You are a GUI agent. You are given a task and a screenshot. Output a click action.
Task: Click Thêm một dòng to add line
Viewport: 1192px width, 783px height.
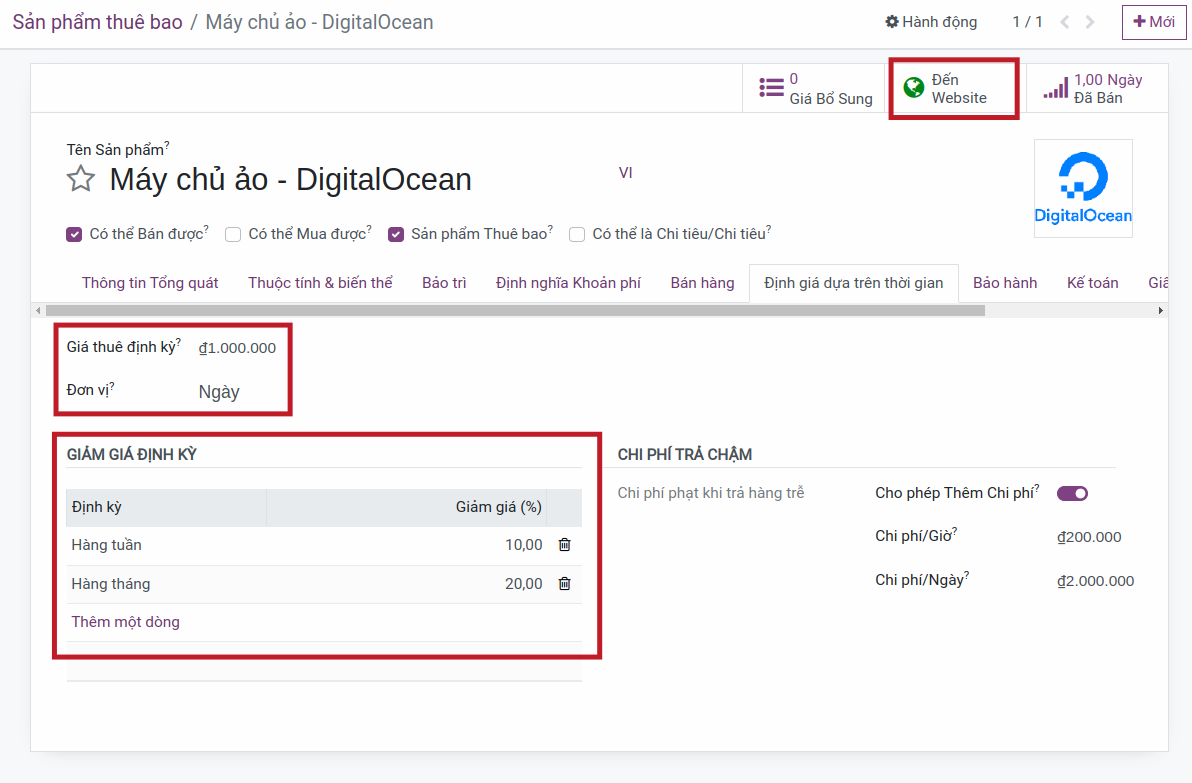(x=126, y=622)
